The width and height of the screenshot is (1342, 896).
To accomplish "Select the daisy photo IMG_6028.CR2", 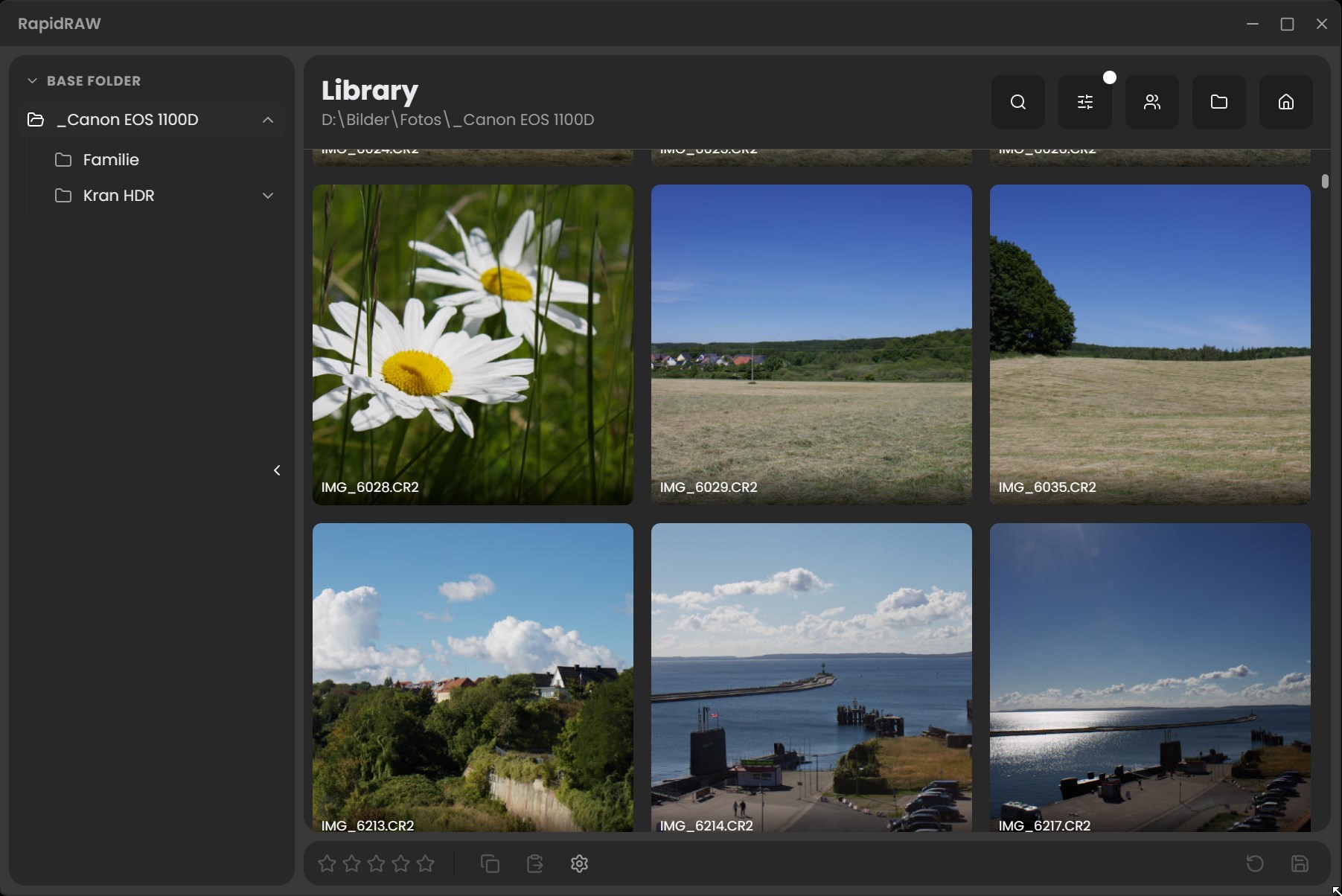I will (473, 345).
